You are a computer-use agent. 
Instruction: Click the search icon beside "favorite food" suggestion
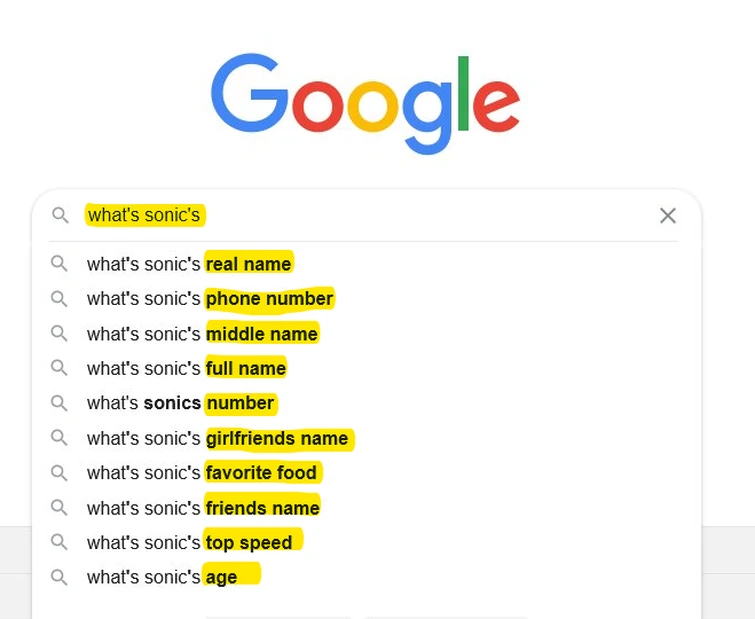tap(60, 472)
